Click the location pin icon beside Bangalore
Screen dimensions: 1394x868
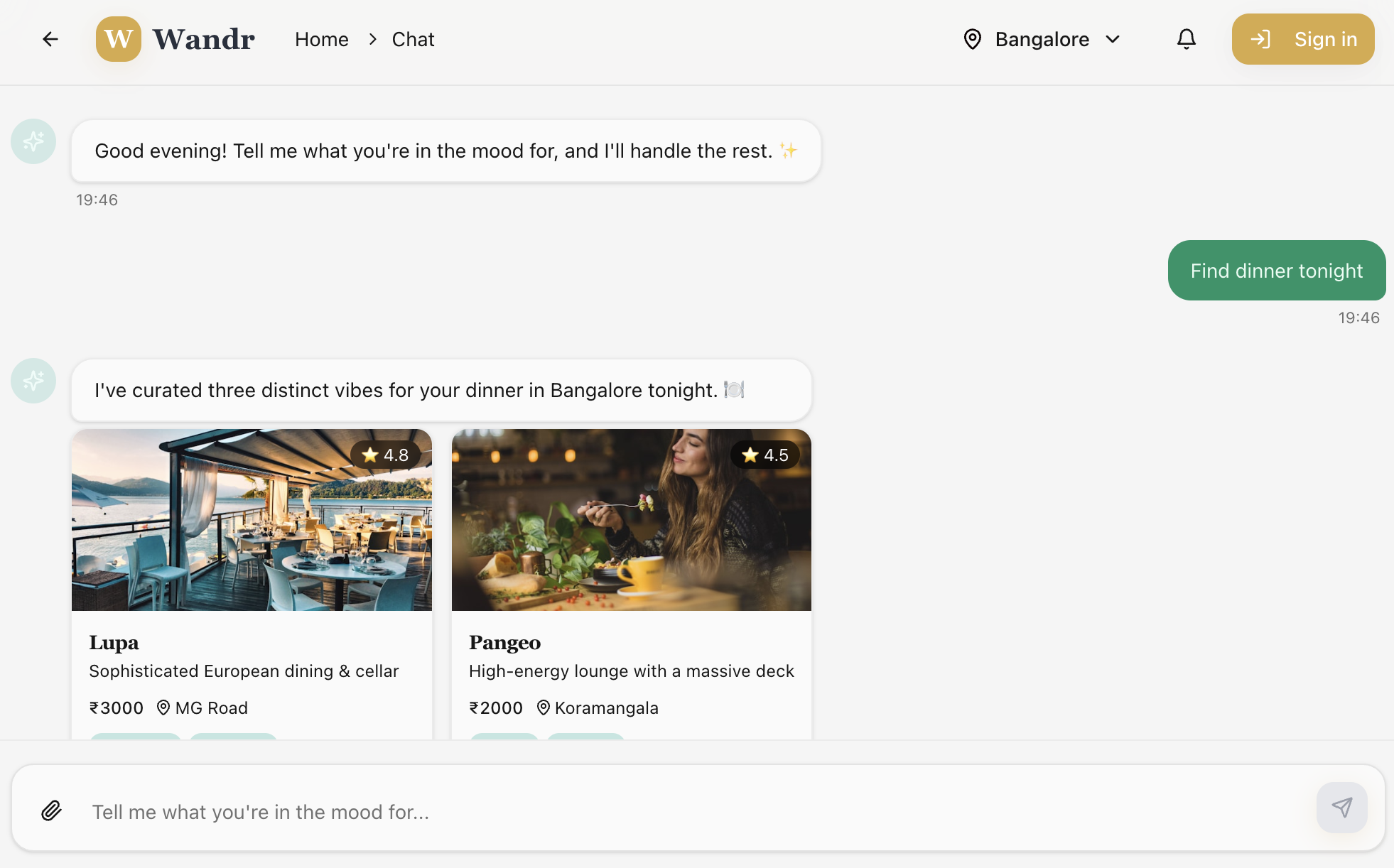click(x=973, y=39)
